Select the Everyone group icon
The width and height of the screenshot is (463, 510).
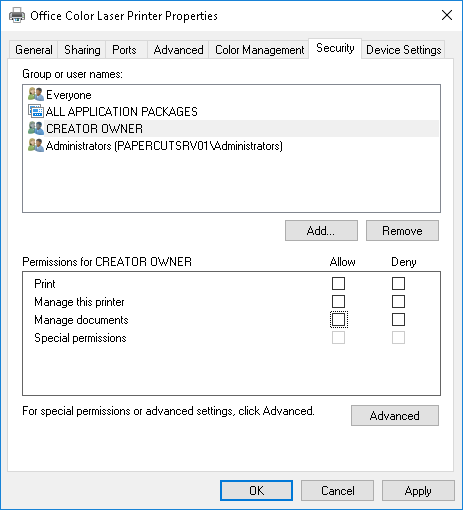click(36, 94)
